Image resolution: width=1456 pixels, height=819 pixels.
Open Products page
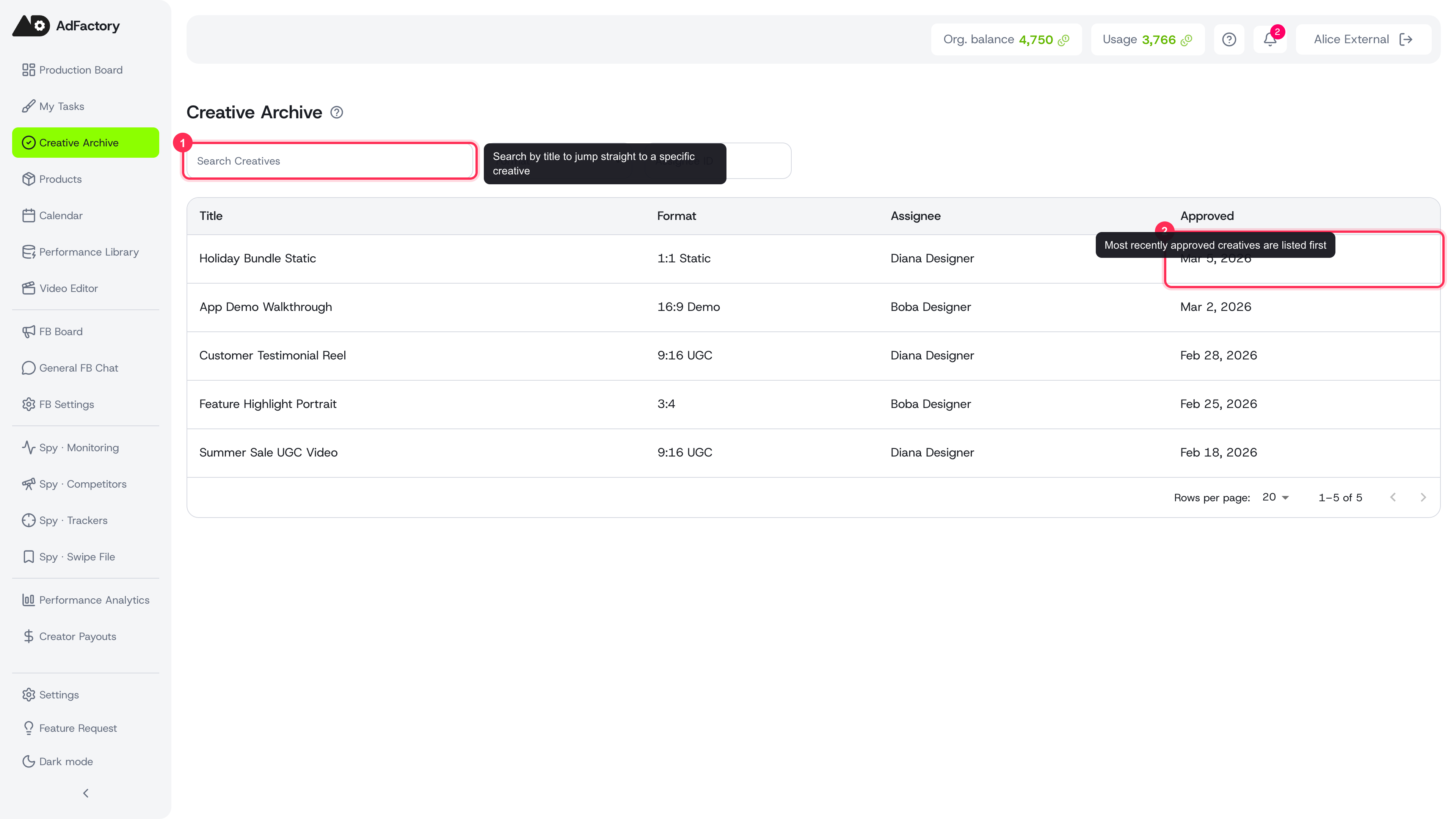coord(85,179)
